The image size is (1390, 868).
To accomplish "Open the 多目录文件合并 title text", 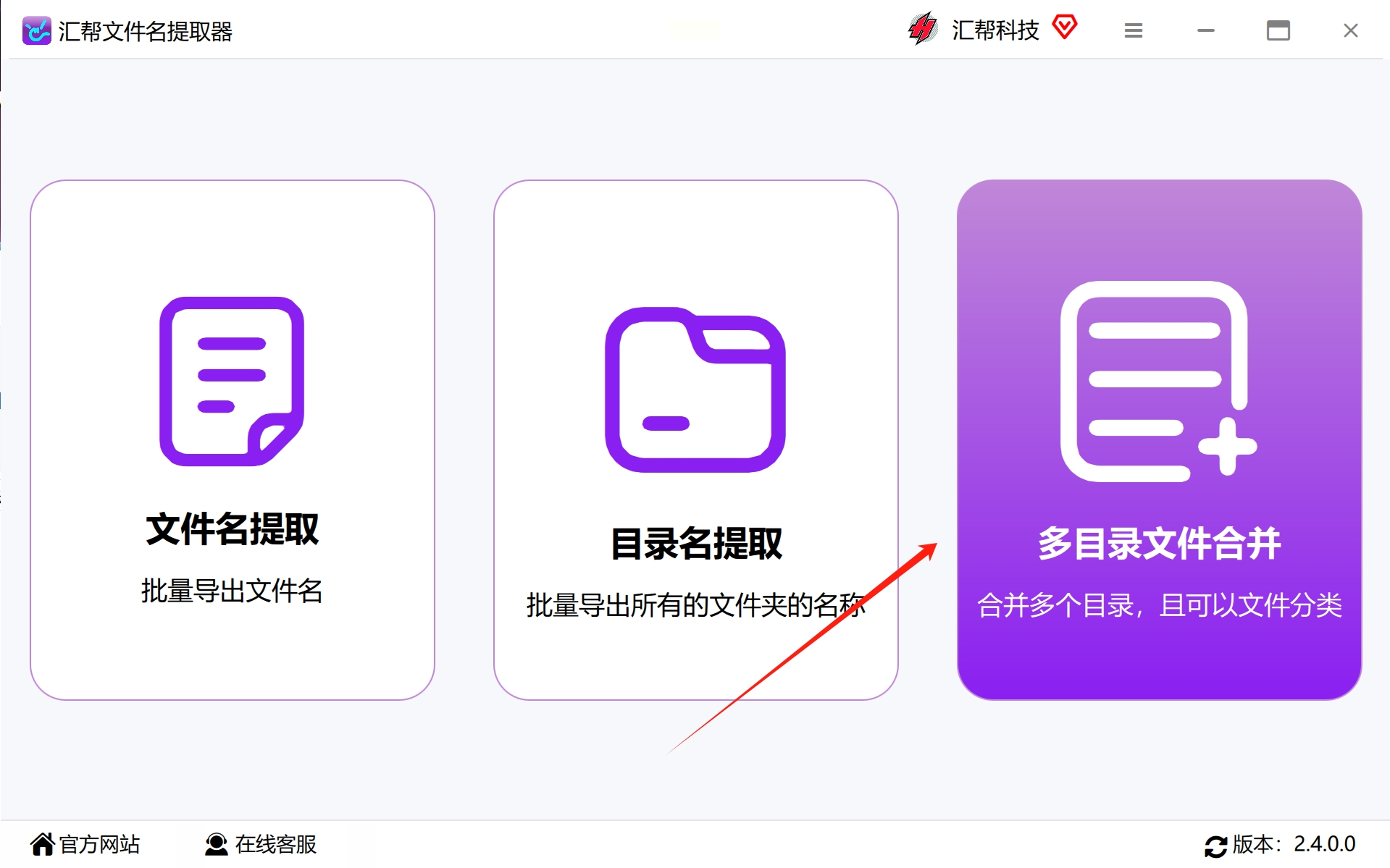I will 1159,544.
